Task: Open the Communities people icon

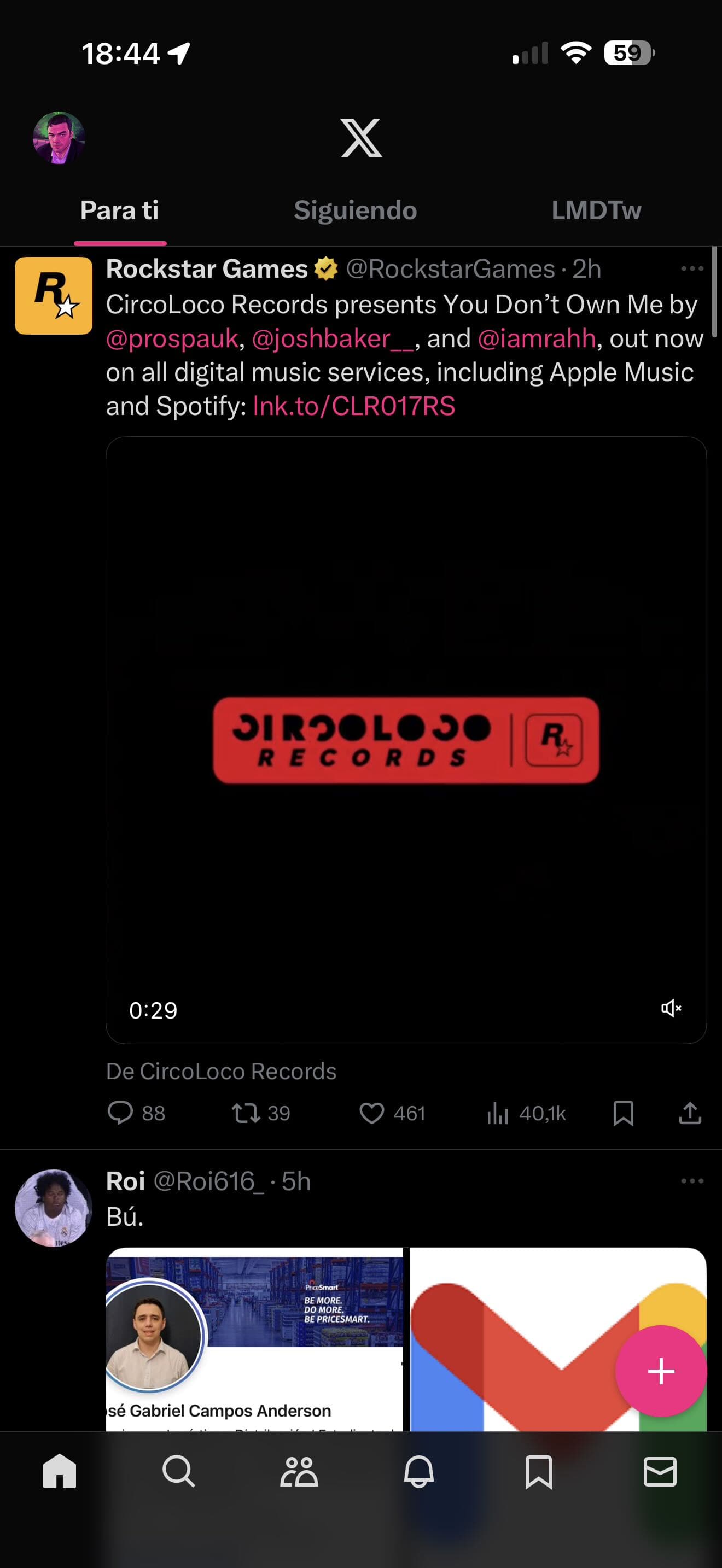Action: 299,1472
